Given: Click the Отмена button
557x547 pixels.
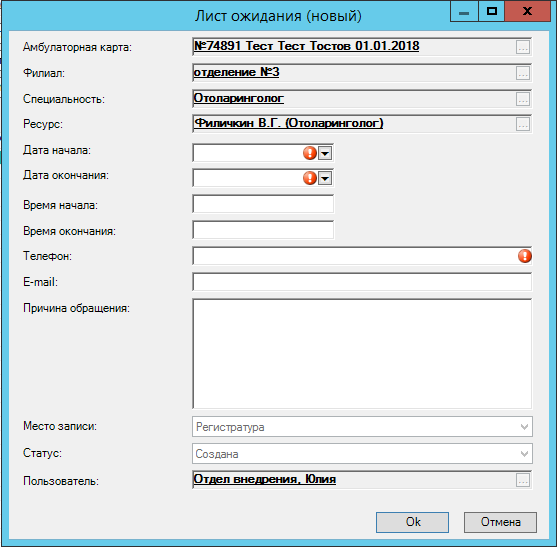Looking at the screenshot, I should [500, 522].
